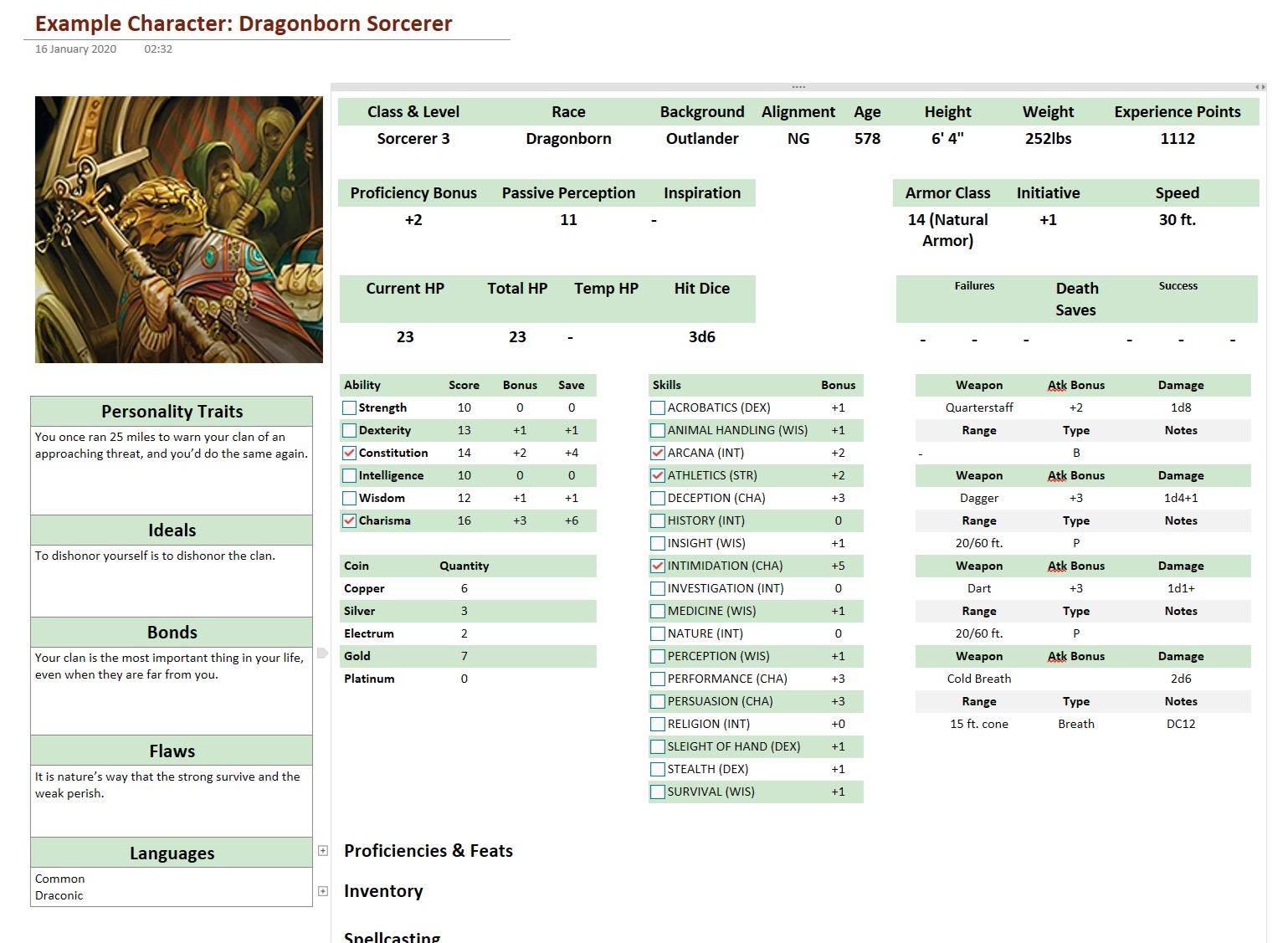Expand the Inventory section plus icon

[323, 891]
